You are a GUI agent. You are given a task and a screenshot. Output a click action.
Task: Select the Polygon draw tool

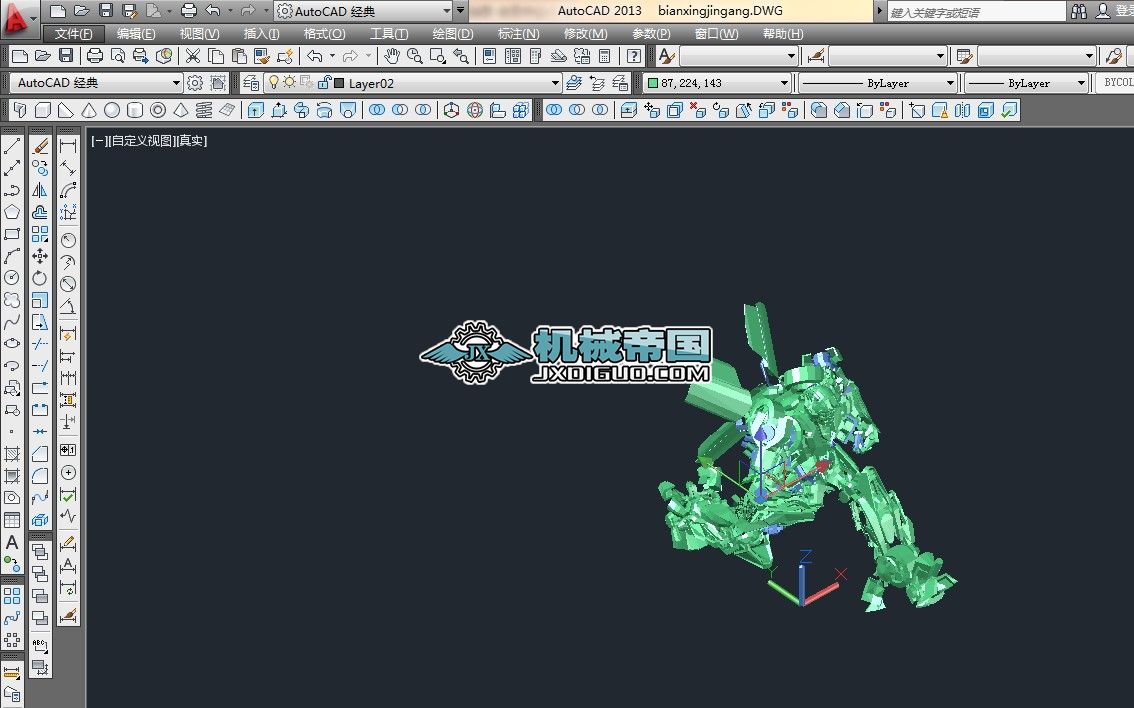(x=12, y=212)
